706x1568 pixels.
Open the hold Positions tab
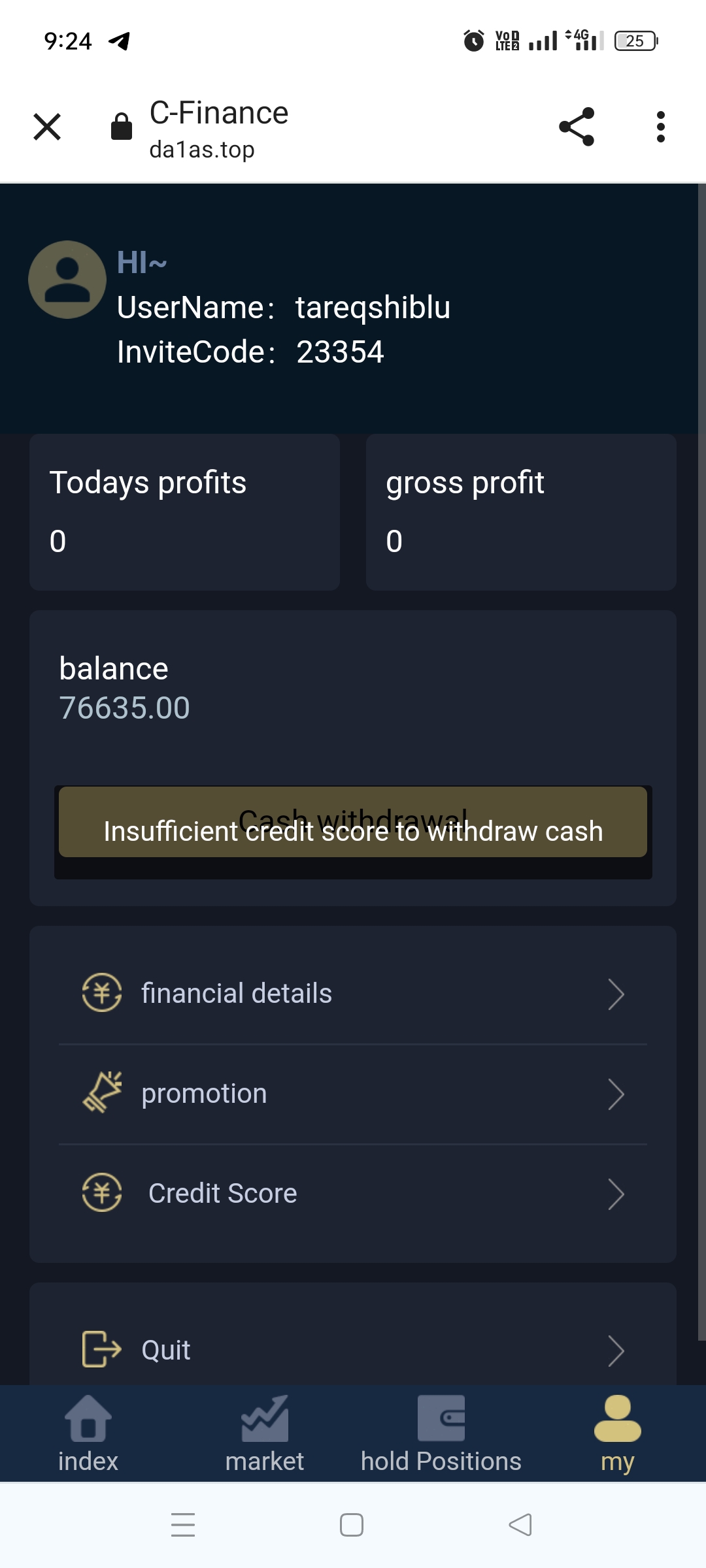click(441, 1433)
